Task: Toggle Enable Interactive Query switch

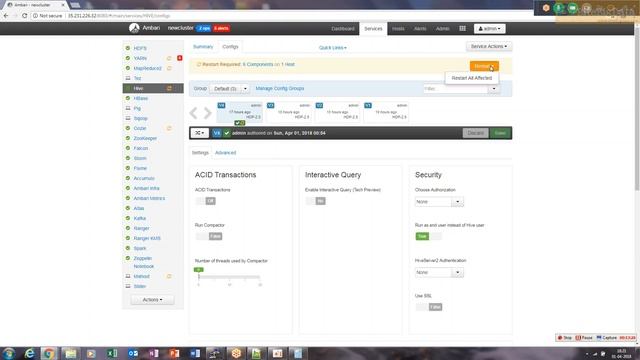Action: [316, 201]
